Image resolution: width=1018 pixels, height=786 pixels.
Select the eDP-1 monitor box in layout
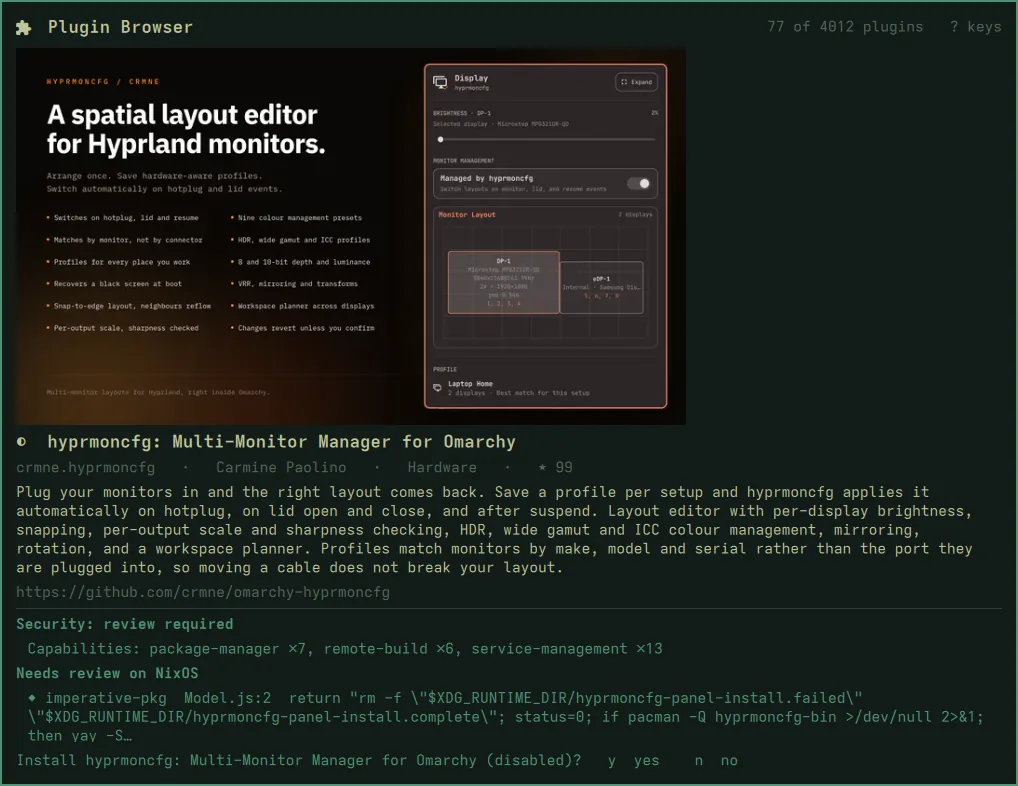point(601,288)
